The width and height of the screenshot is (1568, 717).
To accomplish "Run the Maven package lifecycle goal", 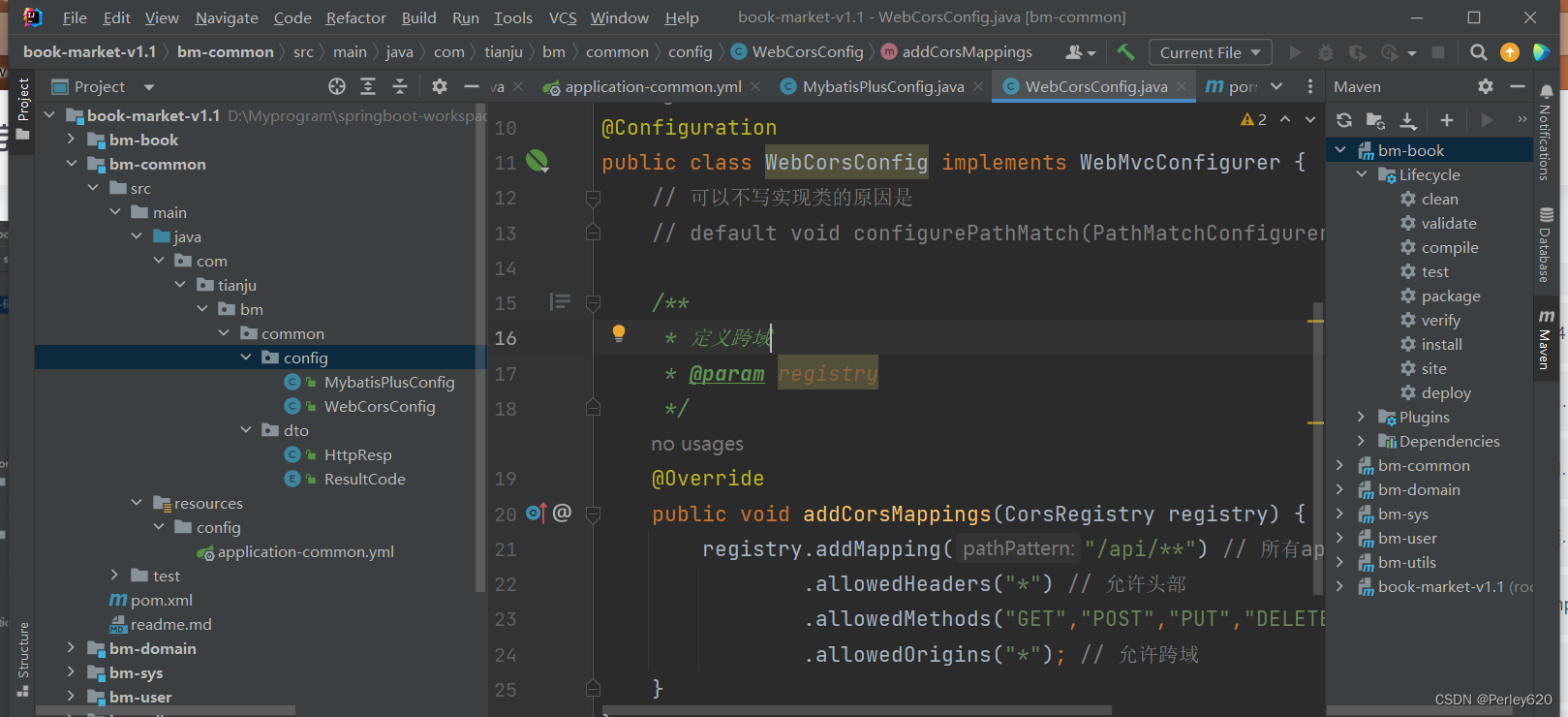I will click(1450, 296).
